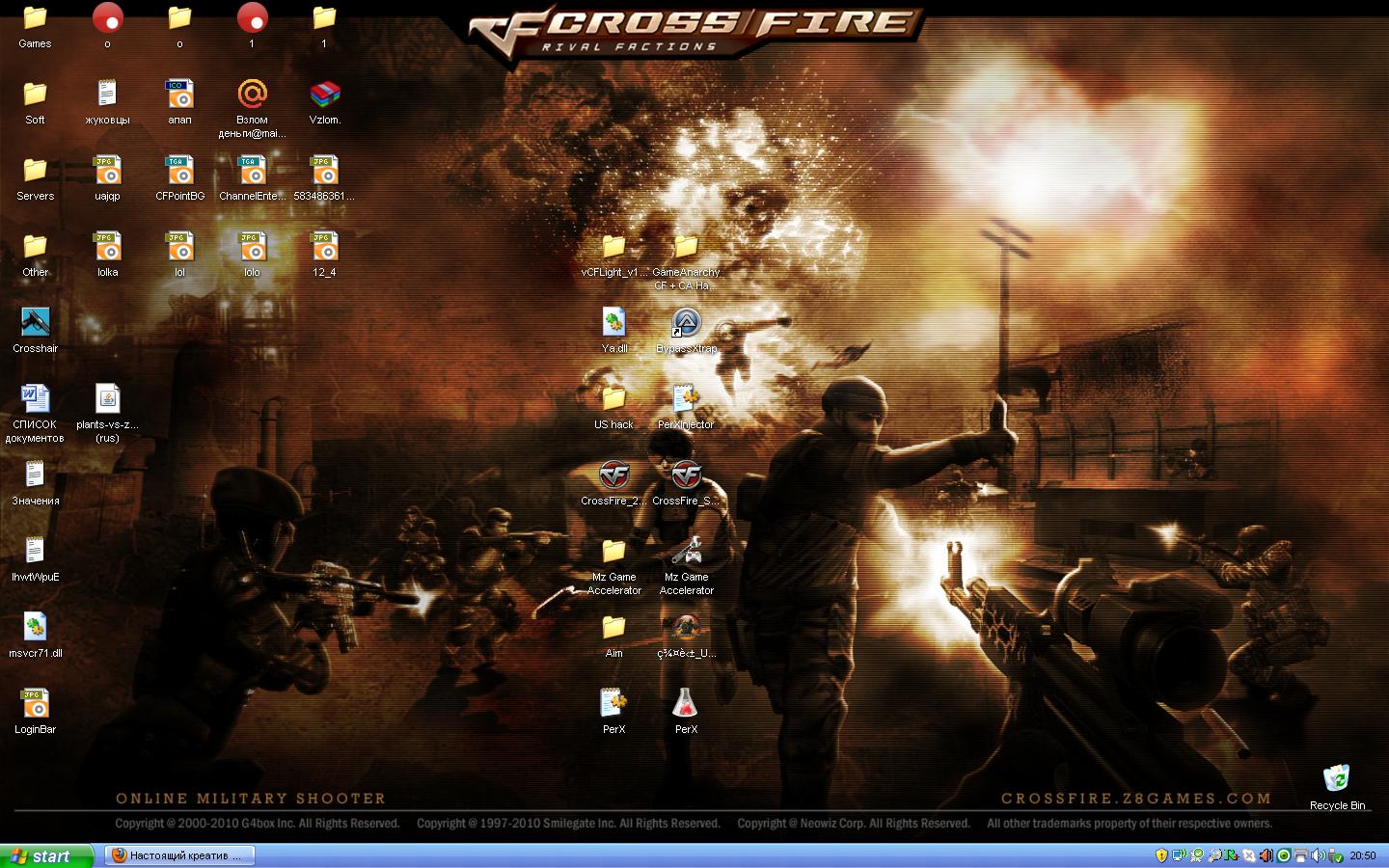
Task: Click the 20:50 taskbar clock
Action: tap(1363, 855)
